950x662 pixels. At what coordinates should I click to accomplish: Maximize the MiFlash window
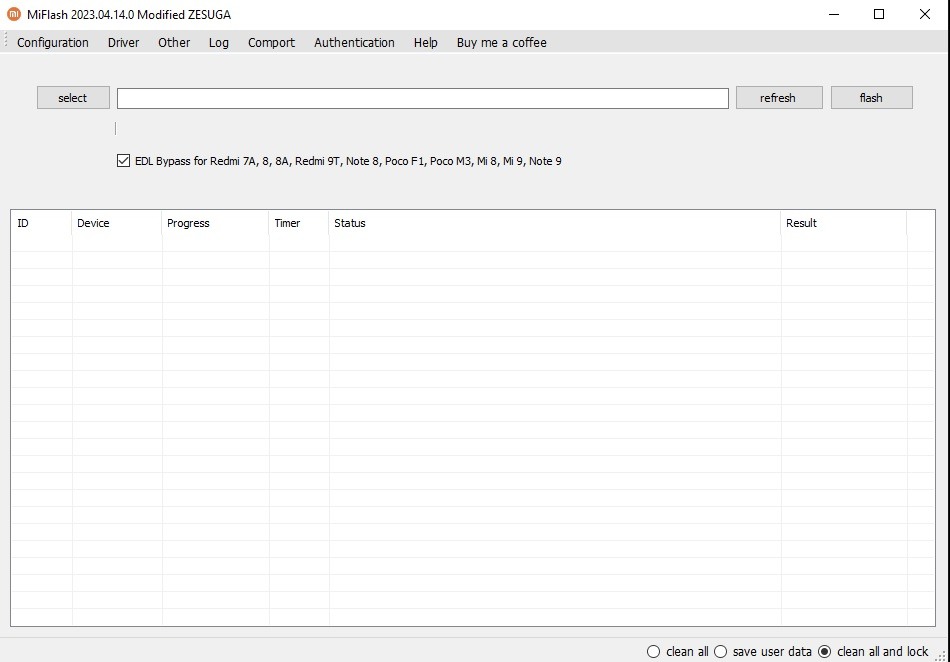[x=879, y=14]
